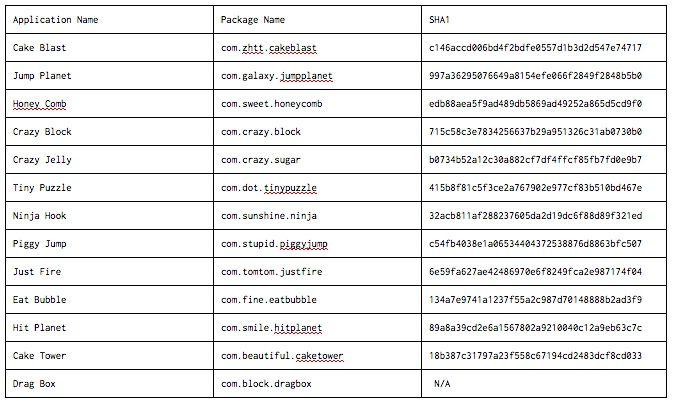The image size is (673, 406).
Task: Click the Piggy Jump application cell
Action: pos(109,244)
